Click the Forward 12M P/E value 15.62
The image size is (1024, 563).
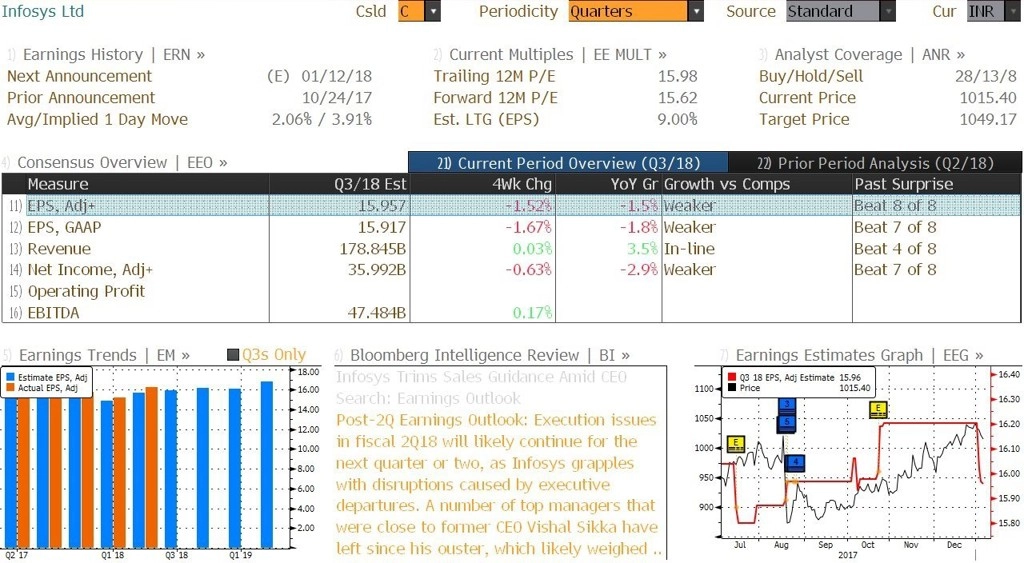click(678, 98)
